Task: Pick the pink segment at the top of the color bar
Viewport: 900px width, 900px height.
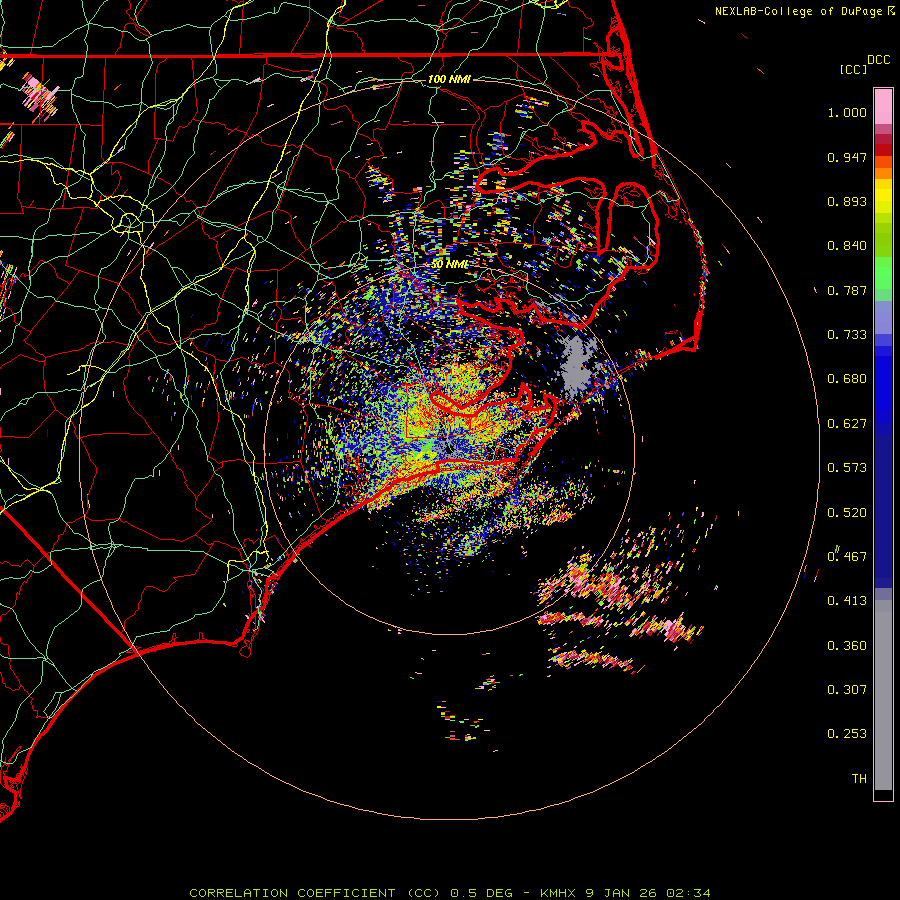Action: (x=883, y=107)
